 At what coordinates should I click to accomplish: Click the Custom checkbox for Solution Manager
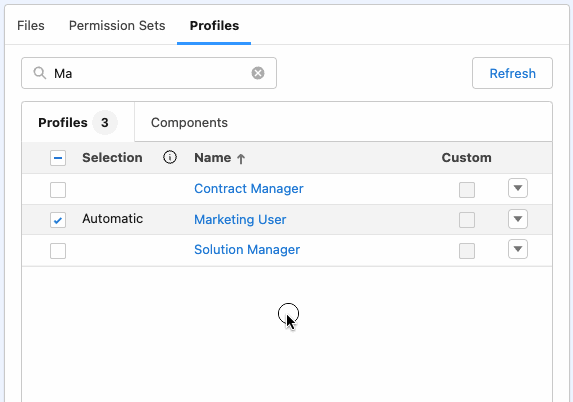pos(467,251)
